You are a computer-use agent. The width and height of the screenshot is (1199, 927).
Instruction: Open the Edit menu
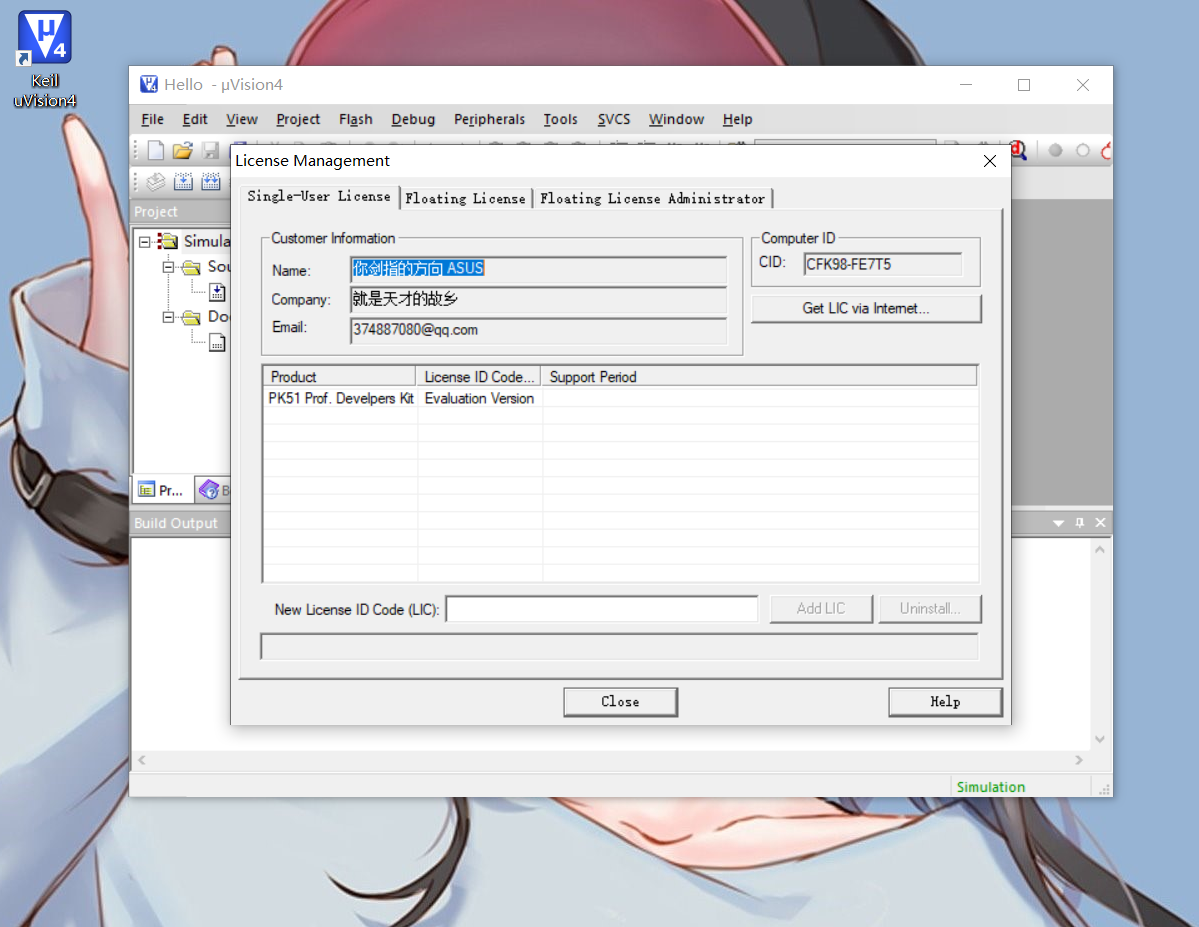pos(194,119)
